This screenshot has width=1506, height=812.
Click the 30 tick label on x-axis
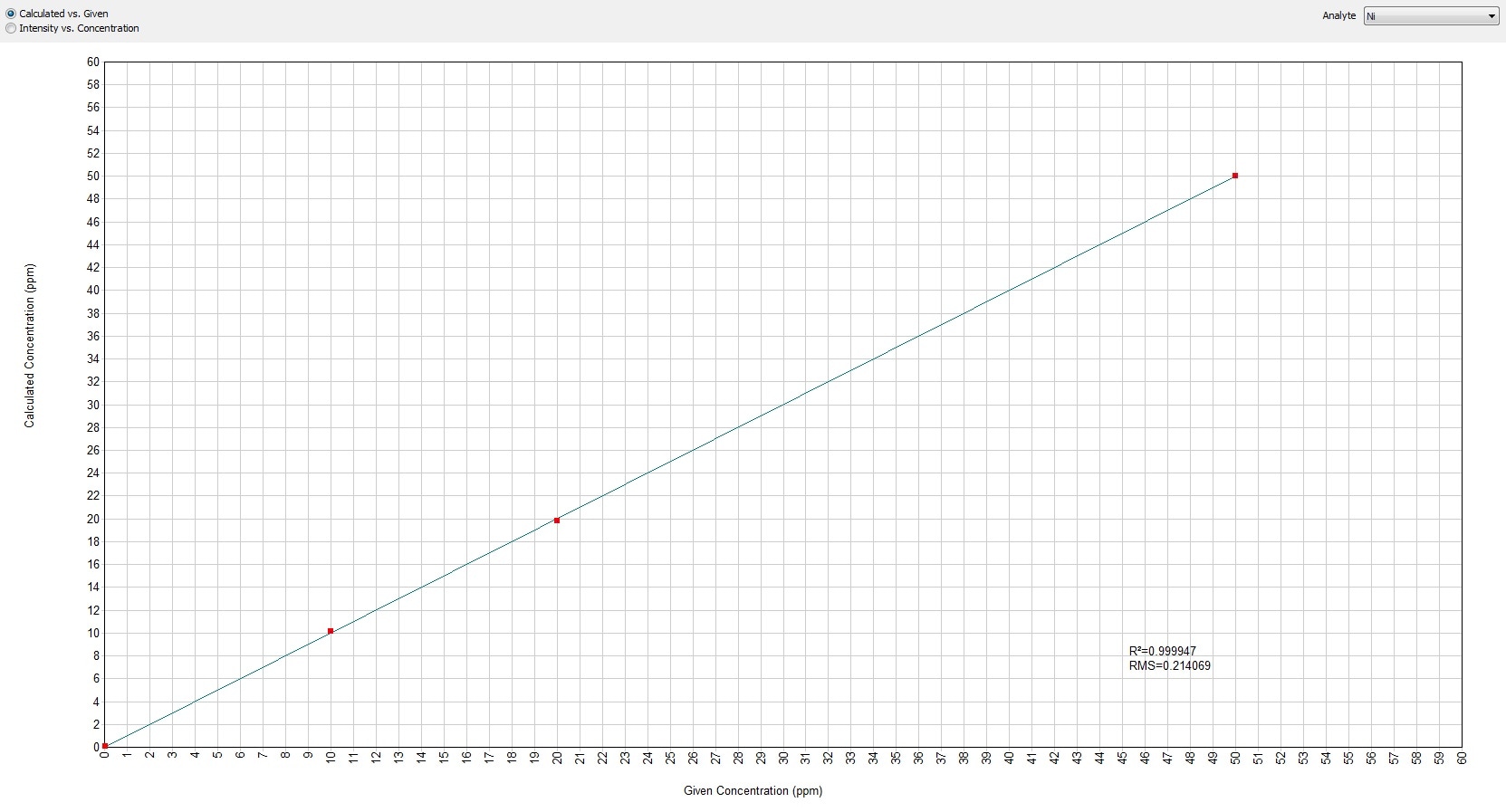pyautogui.click(x=783, y=759)
